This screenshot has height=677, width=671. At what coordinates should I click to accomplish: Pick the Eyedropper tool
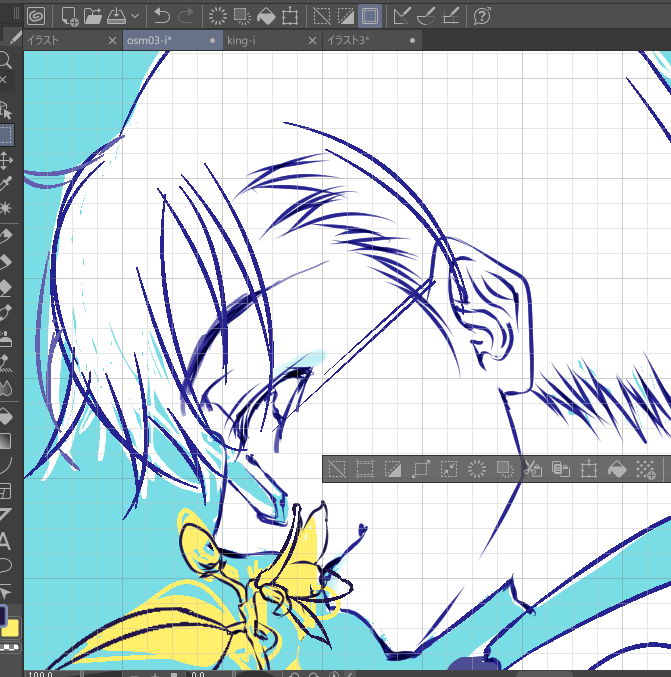point(5,184)
